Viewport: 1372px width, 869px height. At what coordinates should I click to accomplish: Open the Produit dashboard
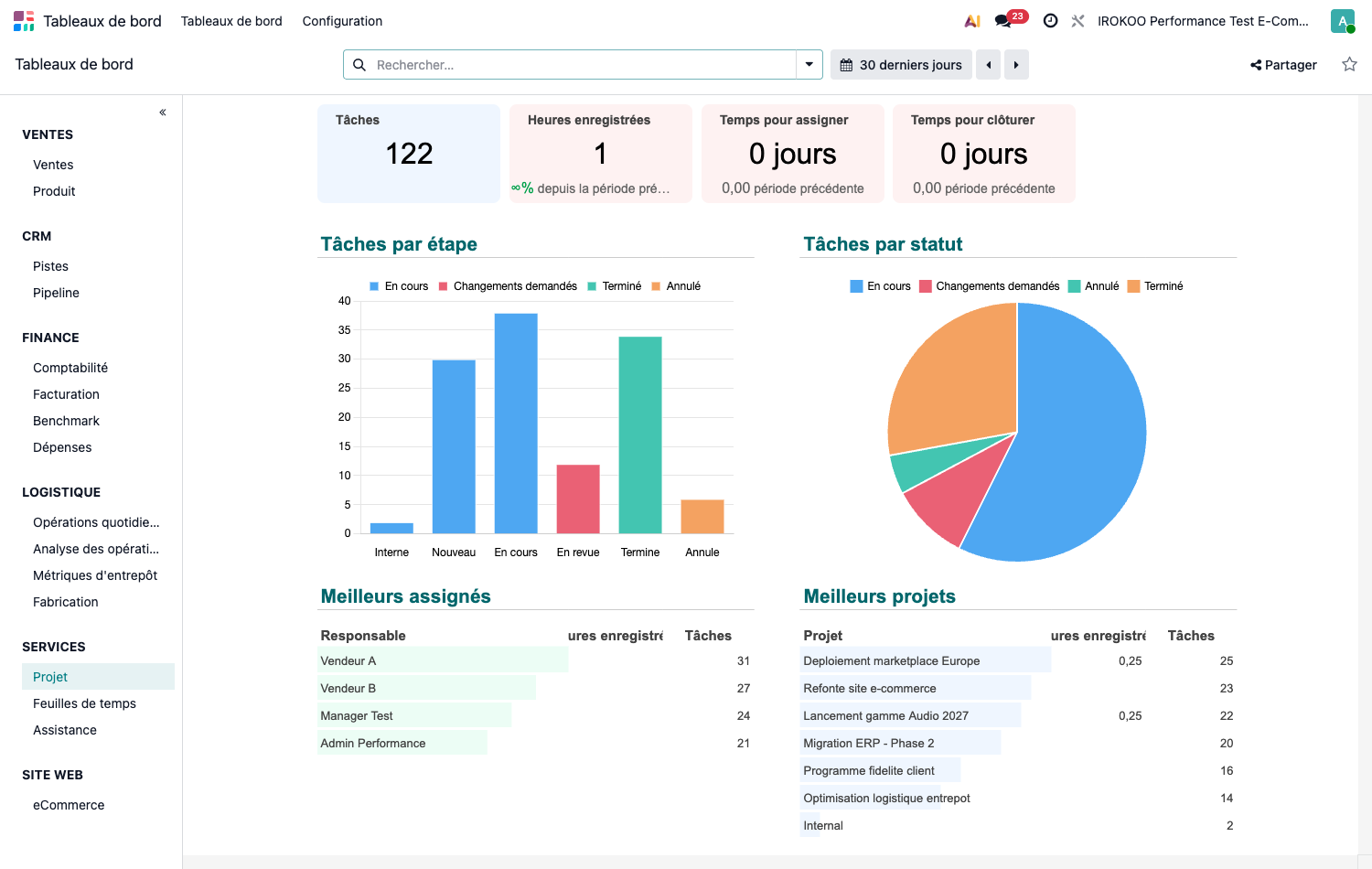click(x=54, y=191)
